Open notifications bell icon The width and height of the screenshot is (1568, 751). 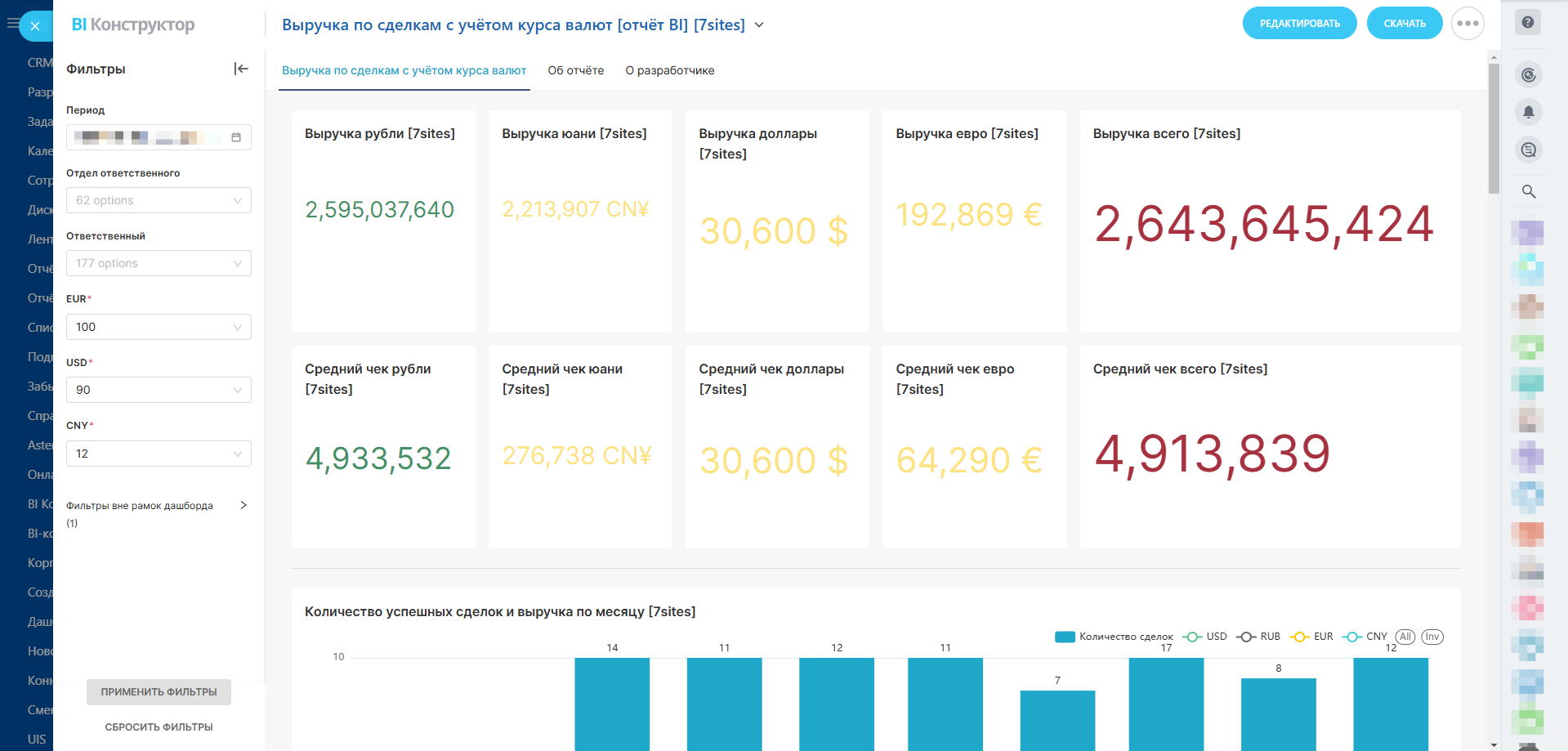(x=1528, y=112)
